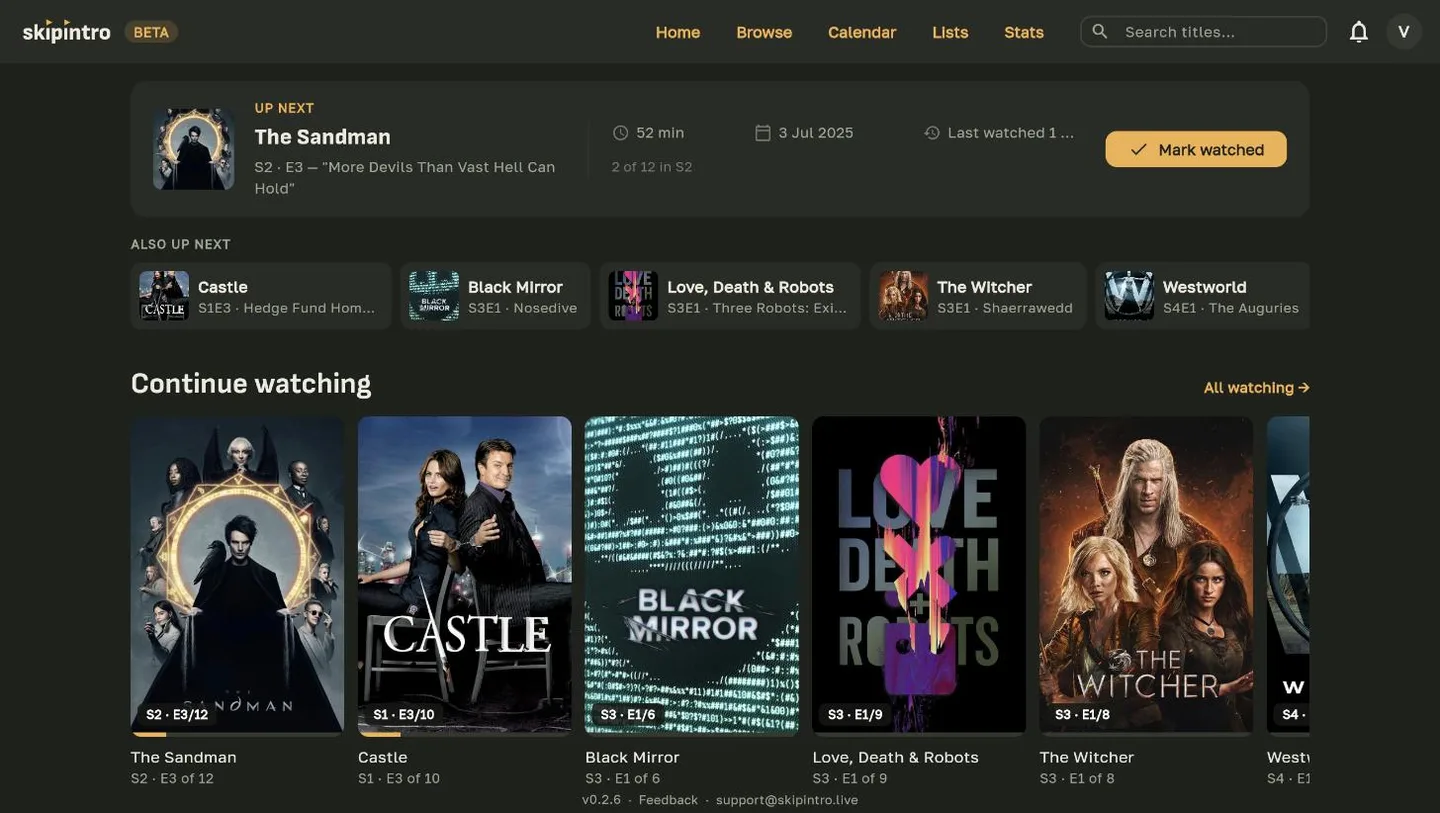Screen dimensions: 1440x813
Task: Click the S1 · E3/10 badge on Castle poster
Action: [x=404, y=714]
